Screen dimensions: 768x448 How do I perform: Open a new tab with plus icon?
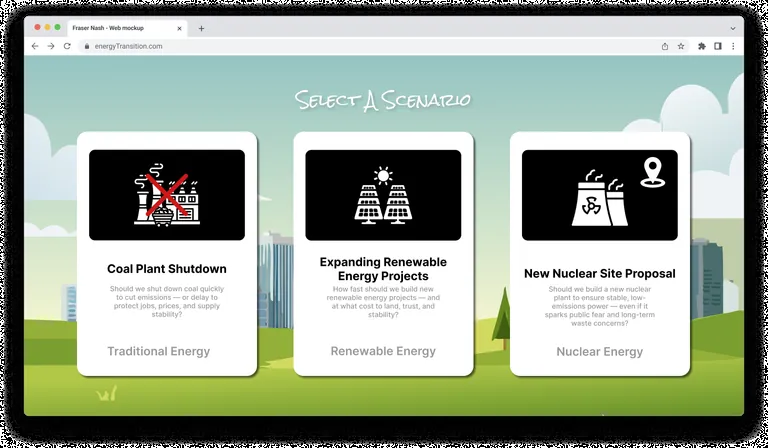click(201, 28)
